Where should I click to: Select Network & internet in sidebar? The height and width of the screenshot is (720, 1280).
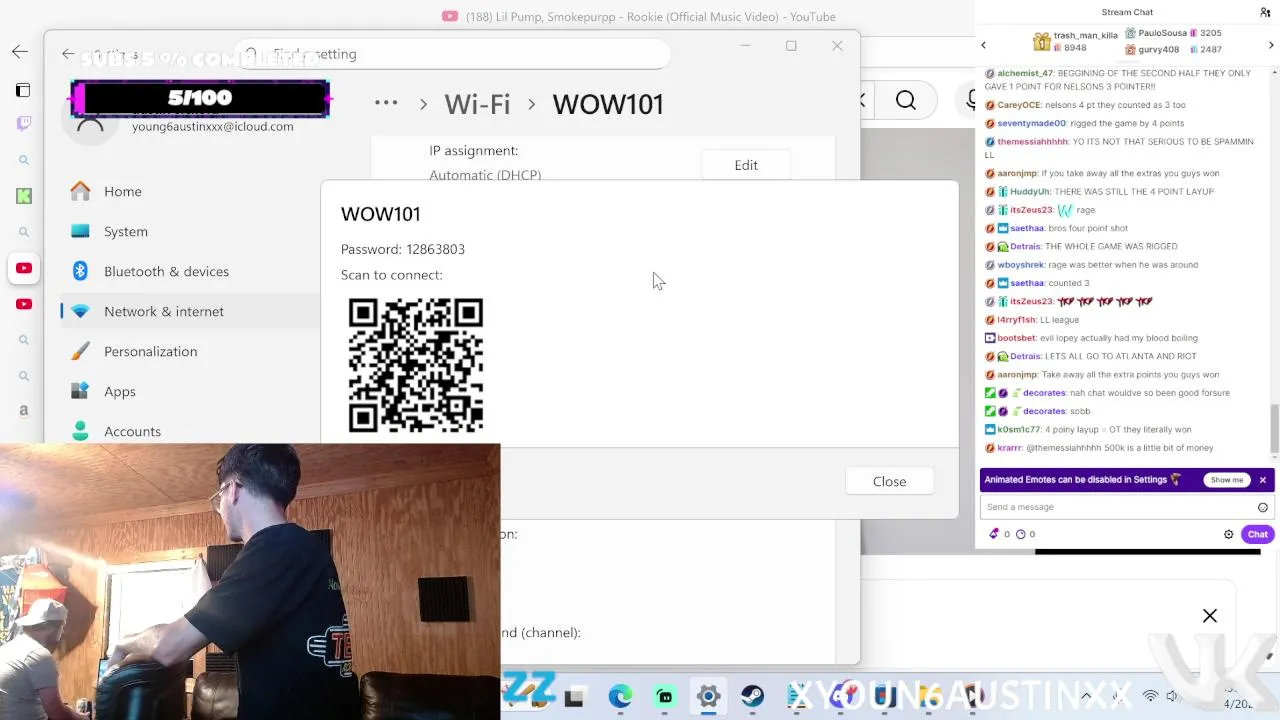click(x=164, y=311)
